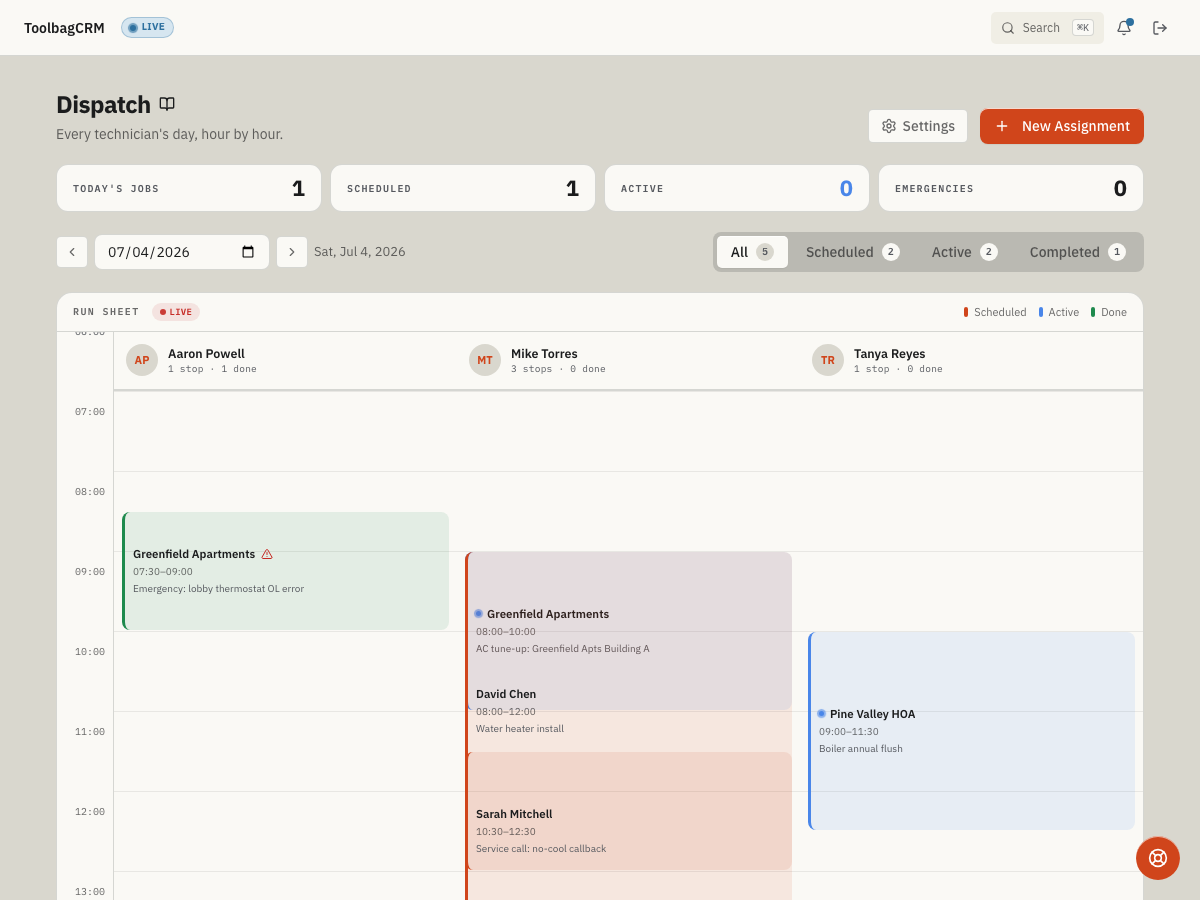Create a New Assignment

tap(1062, 126)
